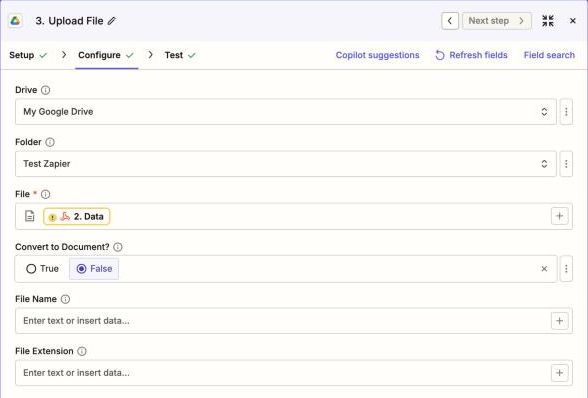Viewport: 588px width, 398px height.
Task: Switch to the Test tab
Action: tap(180, 55)
